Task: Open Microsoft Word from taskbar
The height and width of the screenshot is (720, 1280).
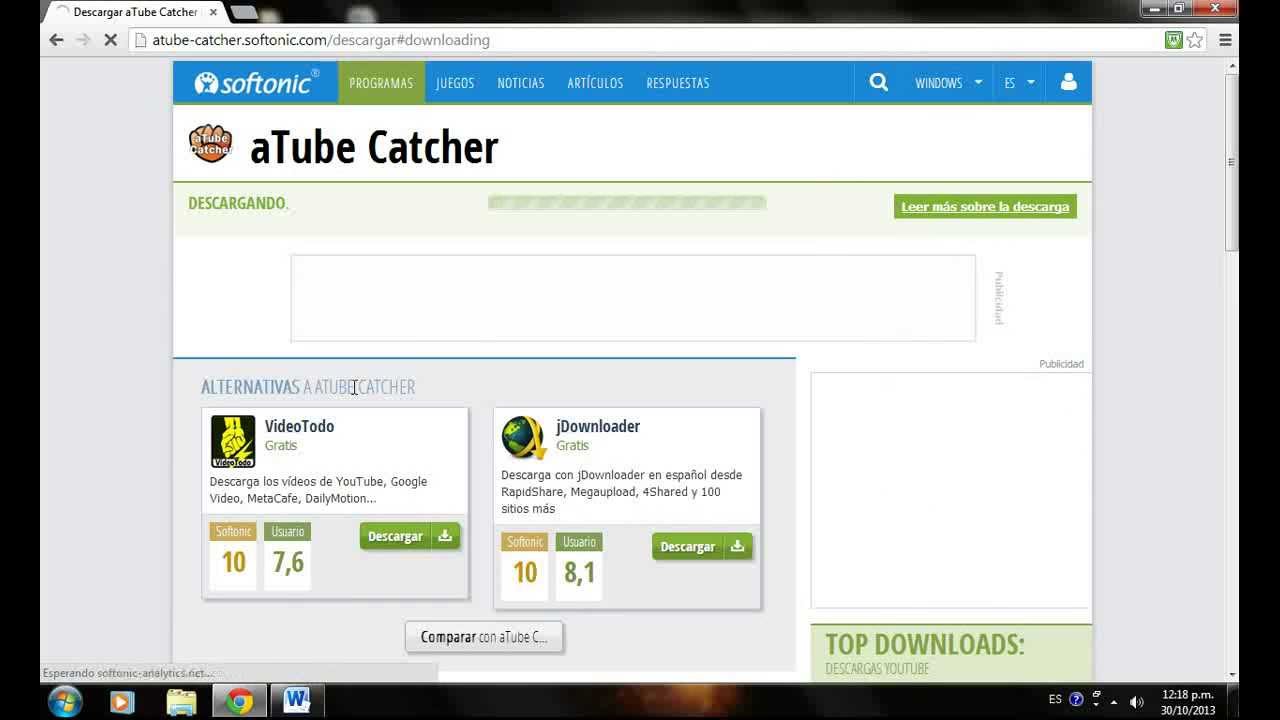Action: 297,702
